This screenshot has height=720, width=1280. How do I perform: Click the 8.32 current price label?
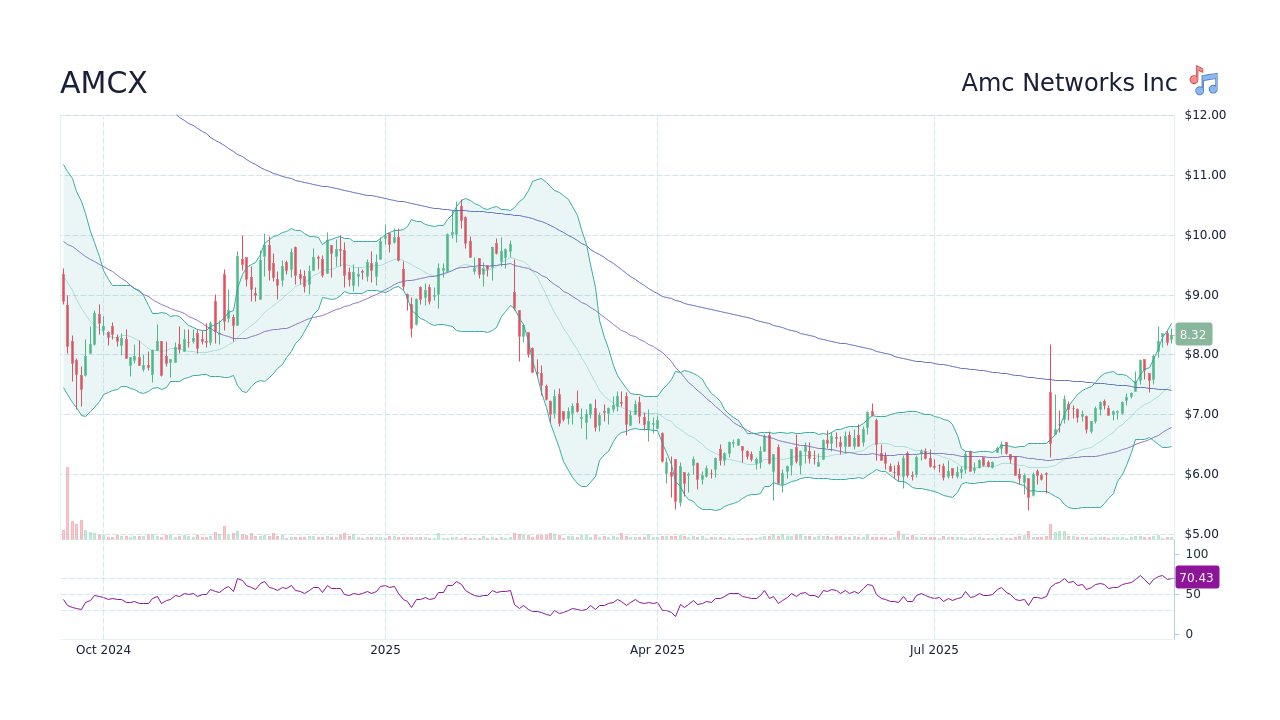(x=1193, y=335)
